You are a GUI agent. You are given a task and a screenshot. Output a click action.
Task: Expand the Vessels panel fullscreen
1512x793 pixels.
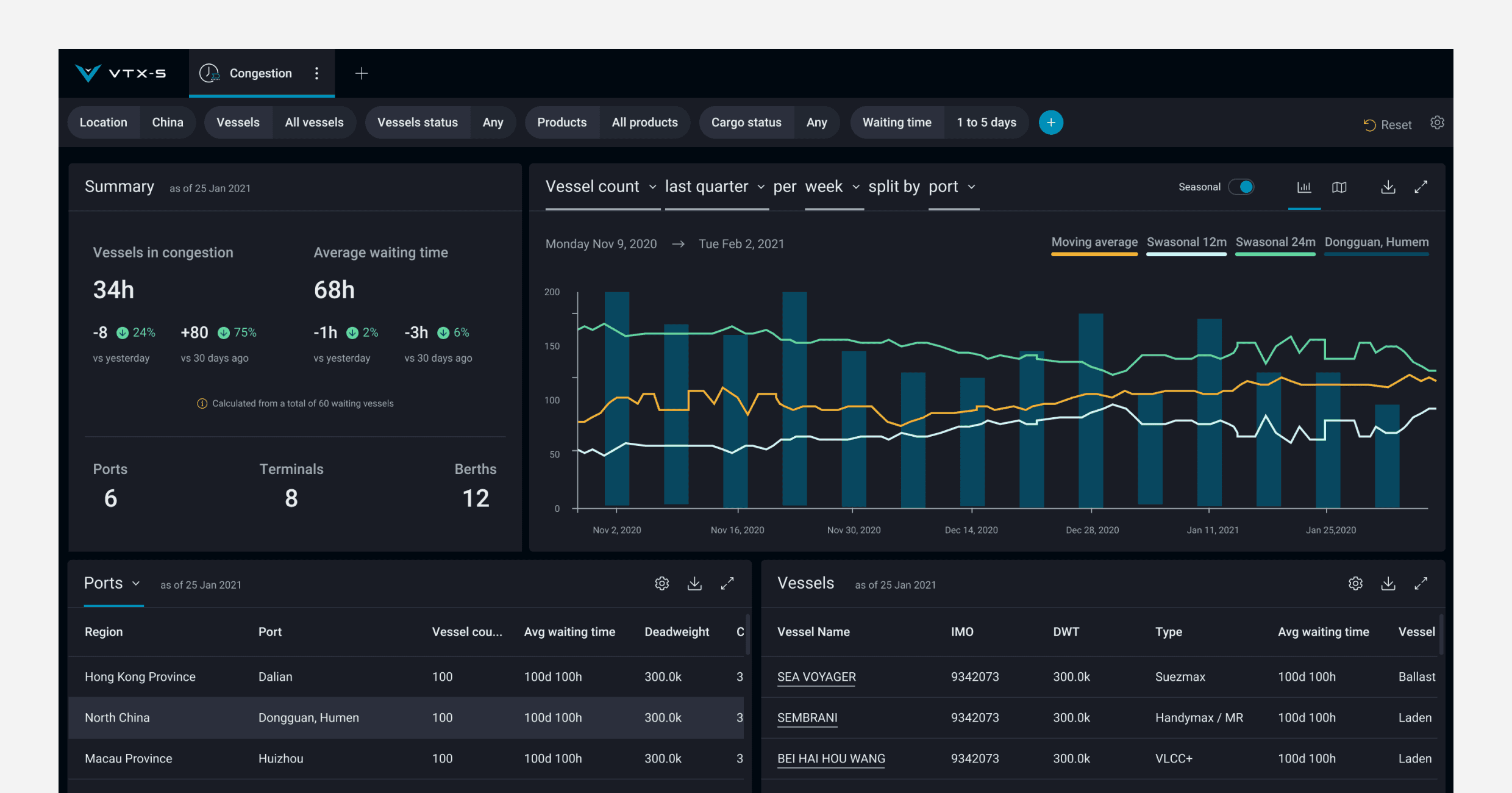point(1421,584)
